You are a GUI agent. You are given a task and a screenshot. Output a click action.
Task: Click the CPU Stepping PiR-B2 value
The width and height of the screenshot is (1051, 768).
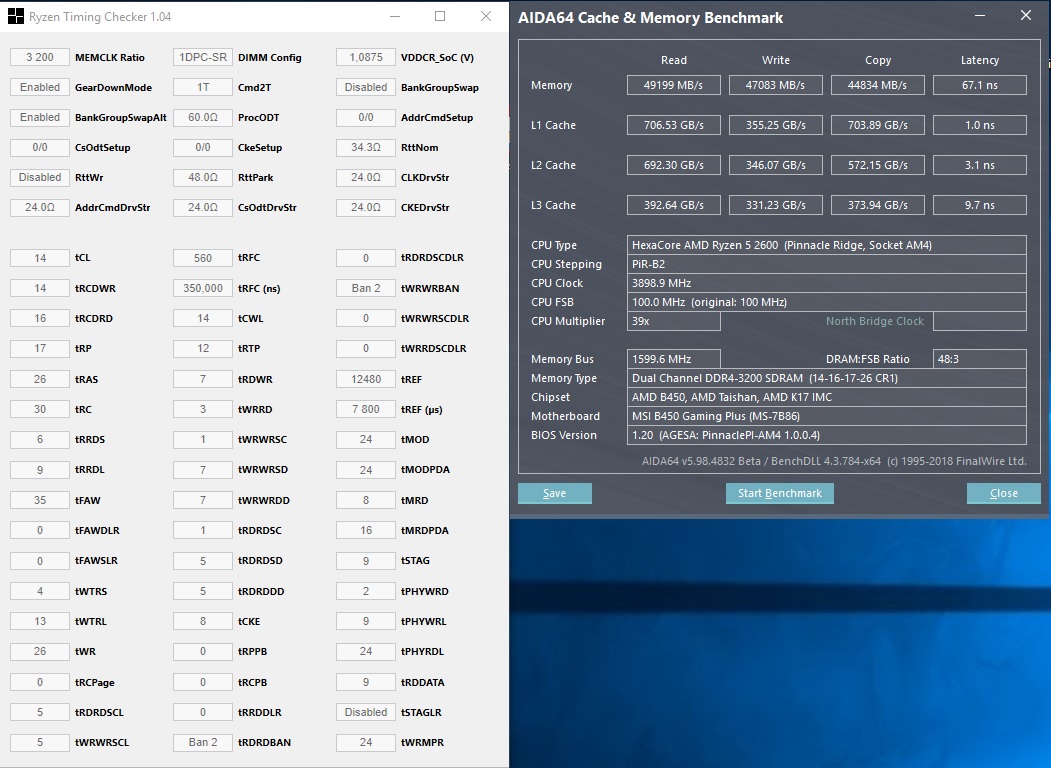[826, 264]
